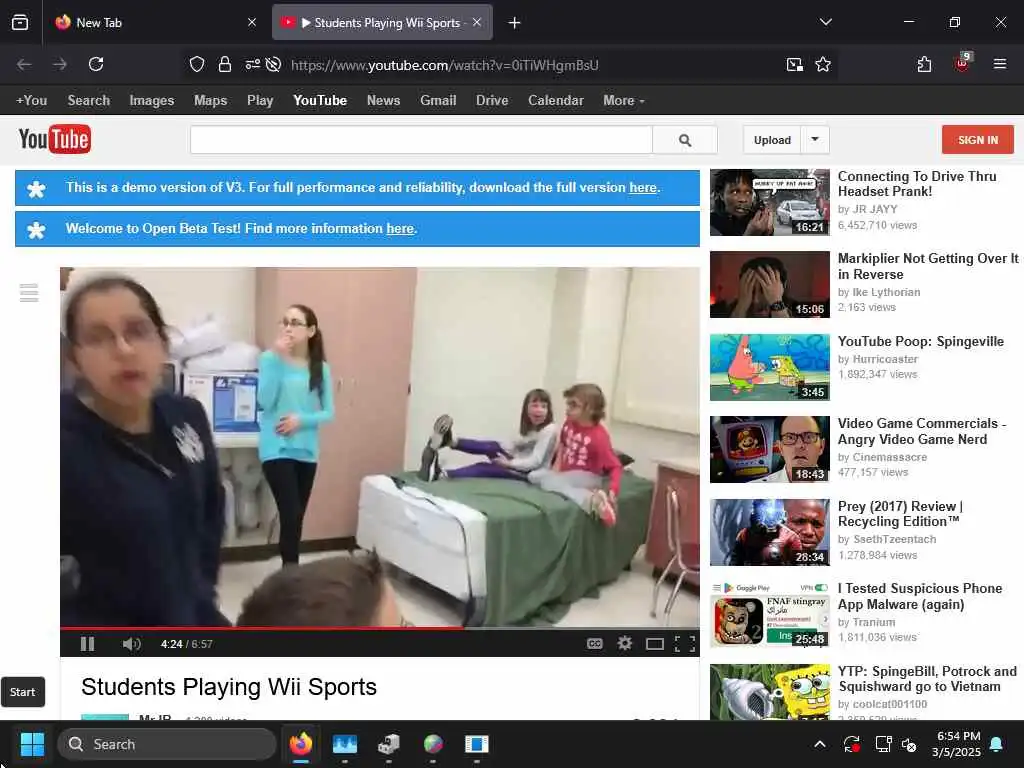Click the 'here' link in the demo version banner

(643, 187)
